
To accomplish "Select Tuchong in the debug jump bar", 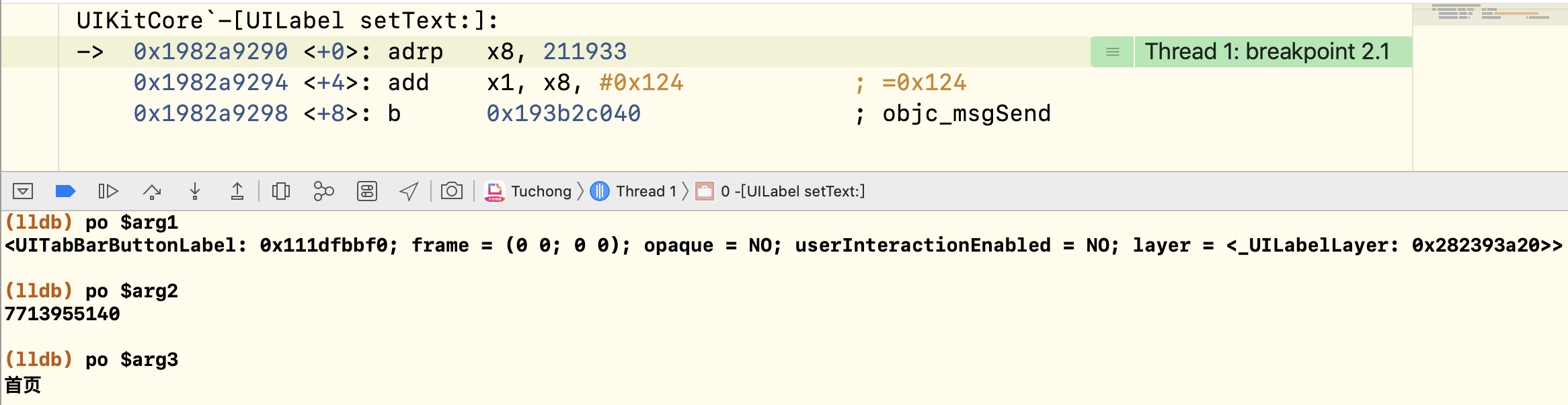I will click(528, 192).
